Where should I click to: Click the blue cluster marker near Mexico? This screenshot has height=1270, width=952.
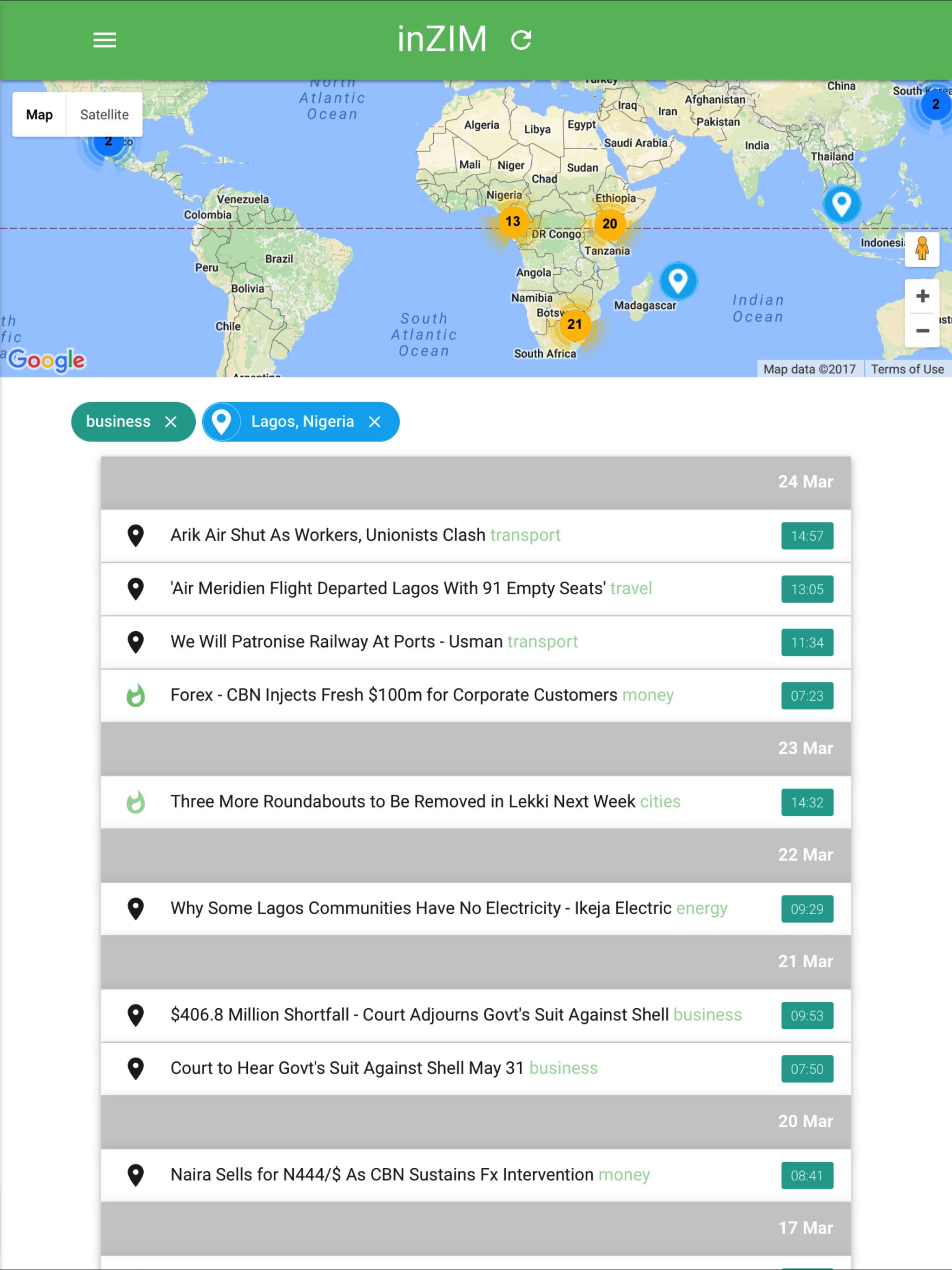[108, 142]
